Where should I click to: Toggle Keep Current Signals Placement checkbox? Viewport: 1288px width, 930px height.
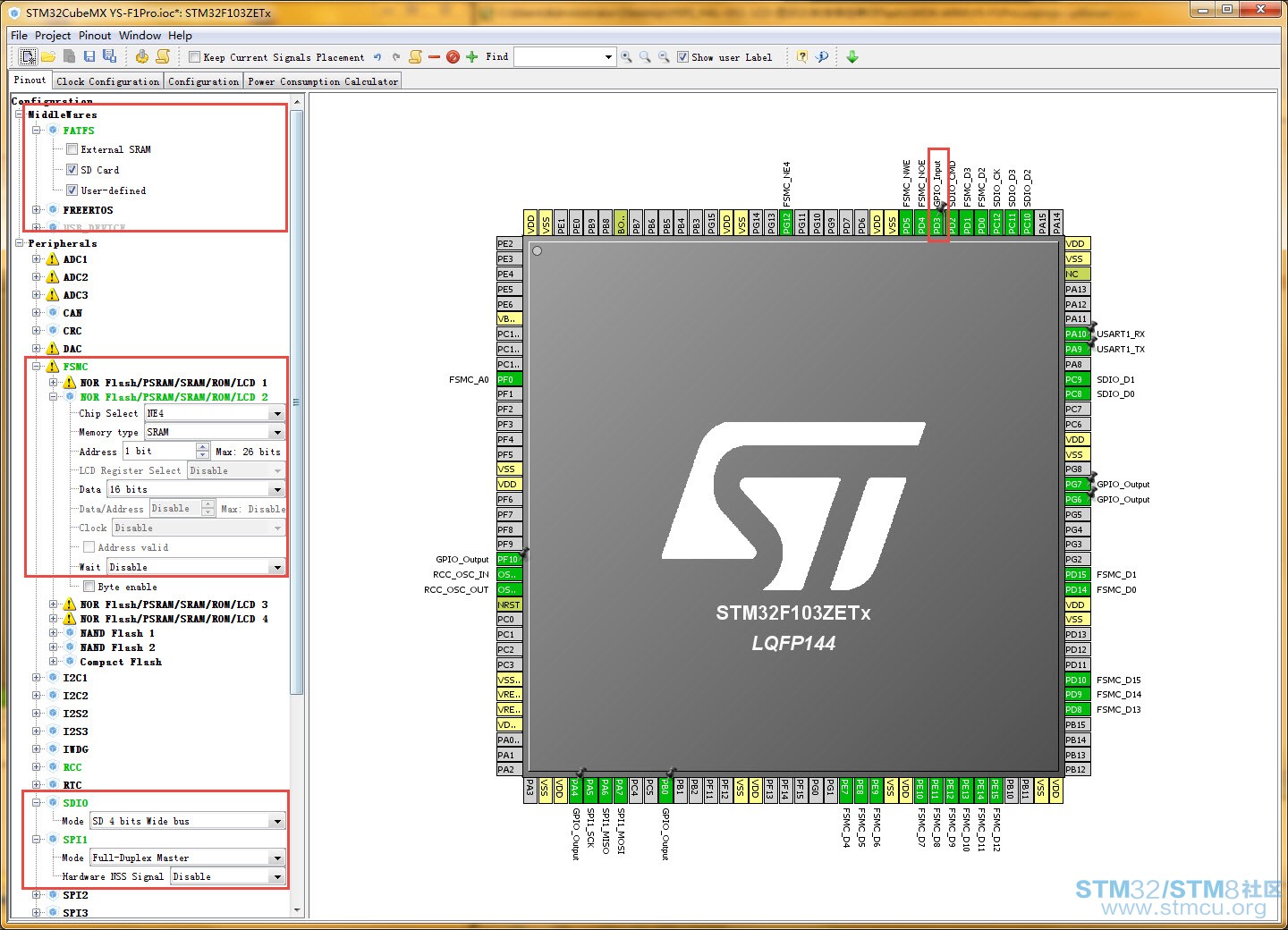(194, 57)
